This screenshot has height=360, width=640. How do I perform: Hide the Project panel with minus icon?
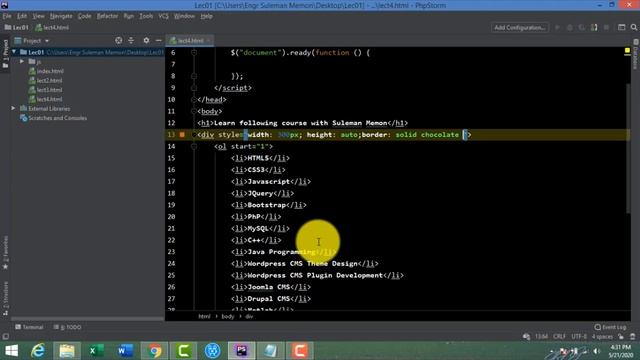coord(158,40)
